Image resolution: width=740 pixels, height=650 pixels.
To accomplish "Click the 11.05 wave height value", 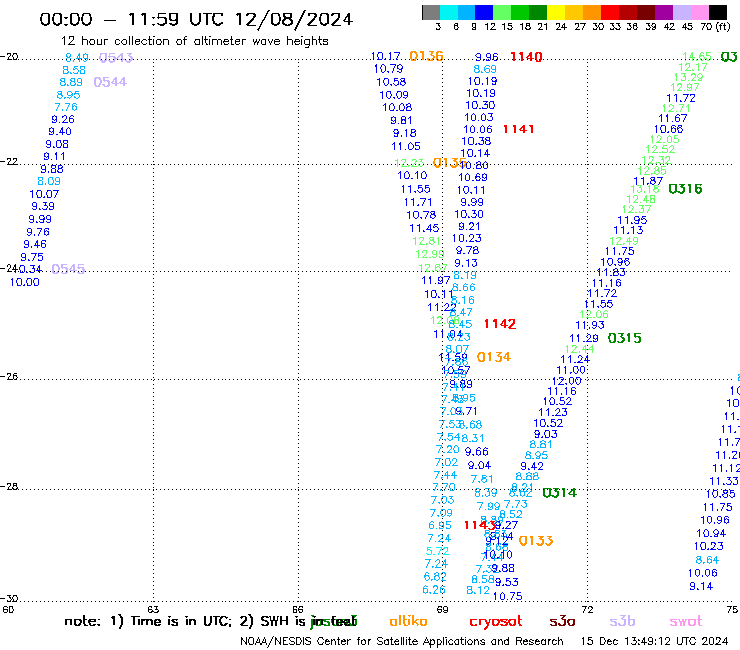I will click(406, 146).
